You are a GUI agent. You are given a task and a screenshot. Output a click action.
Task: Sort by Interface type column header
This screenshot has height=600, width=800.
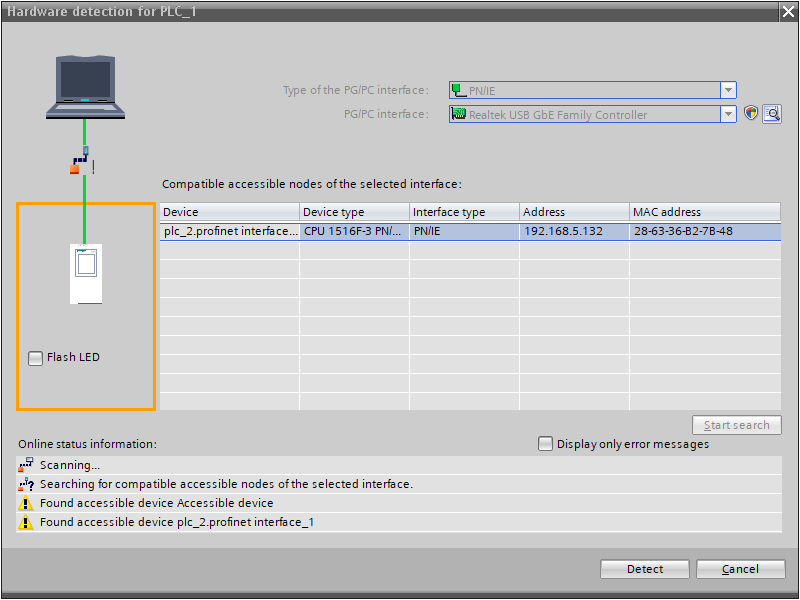[465, 212]
